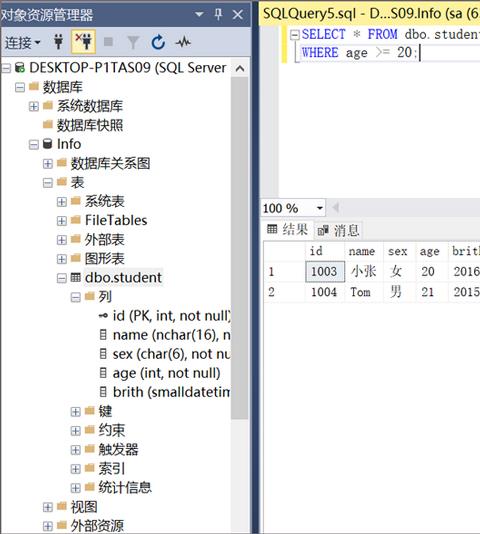
Task: Open the 100 % zoom dropdown
Action: point(320,208)
